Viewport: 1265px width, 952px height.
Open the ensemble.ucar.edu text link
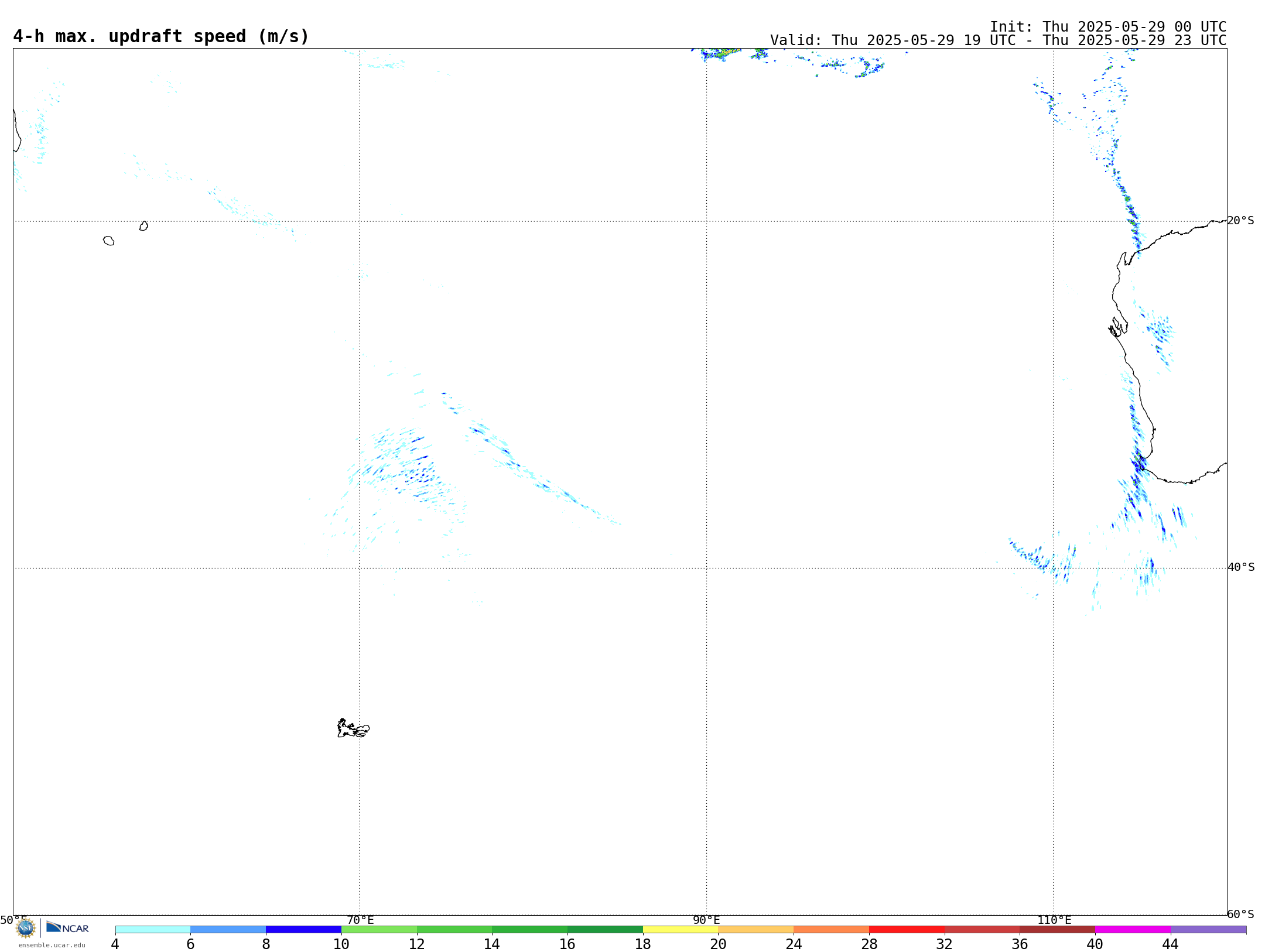(x=52, y=945)
